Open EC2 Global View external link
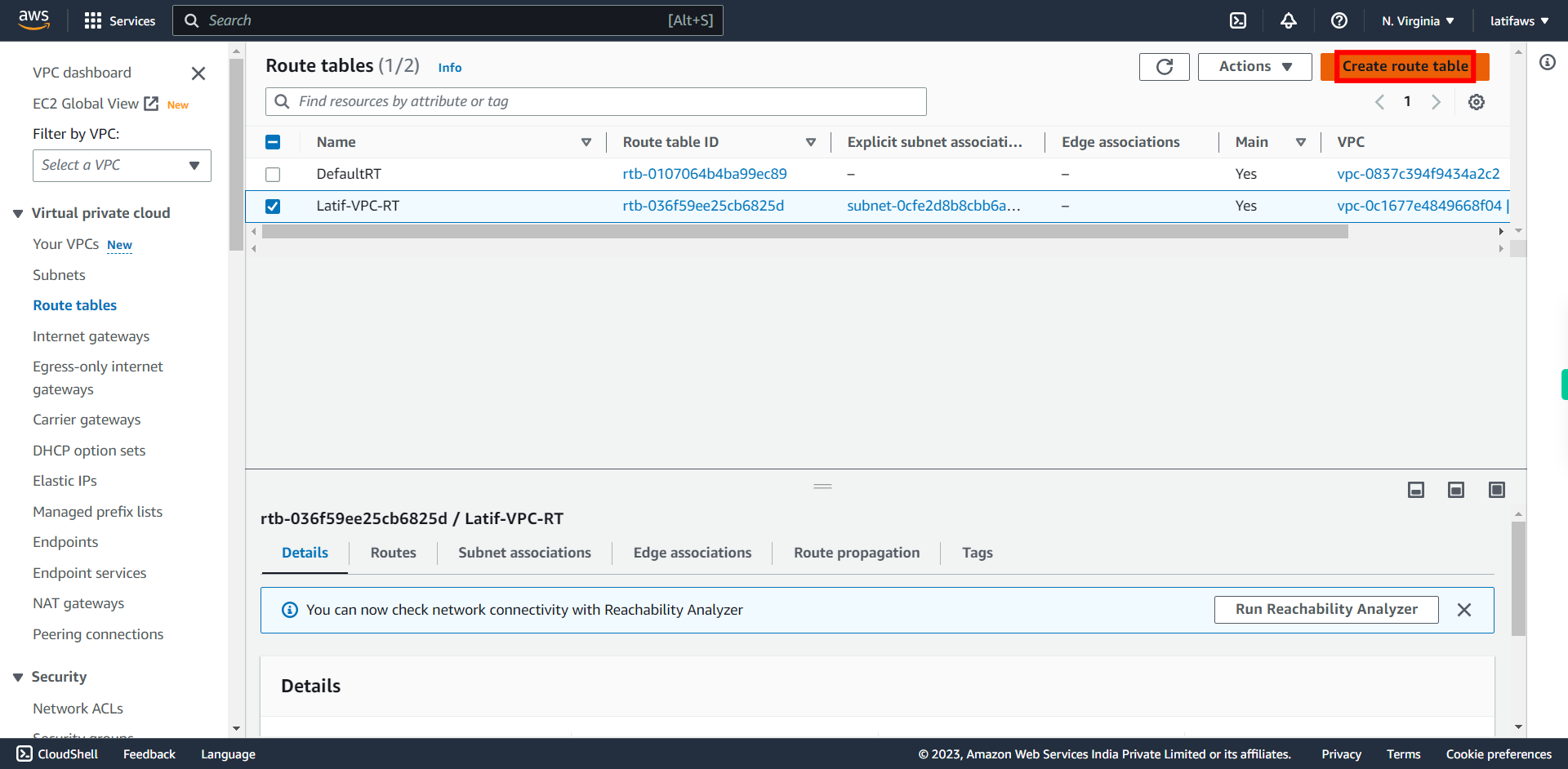The width and height of the screenshot is (1568, 769). (x=96, y=104)
